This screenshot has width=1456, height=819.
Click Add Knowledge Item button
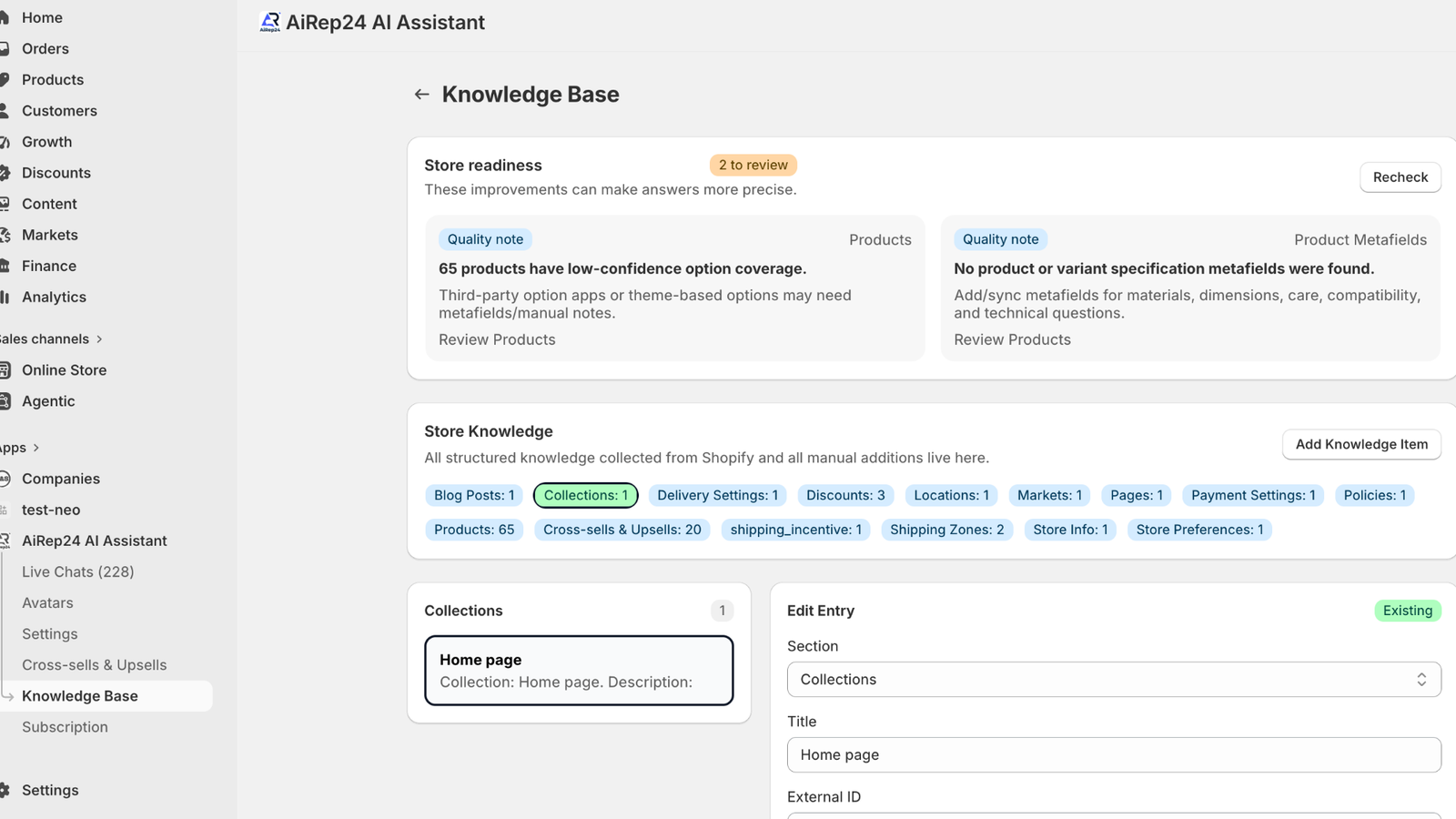tap(1361, 444)
